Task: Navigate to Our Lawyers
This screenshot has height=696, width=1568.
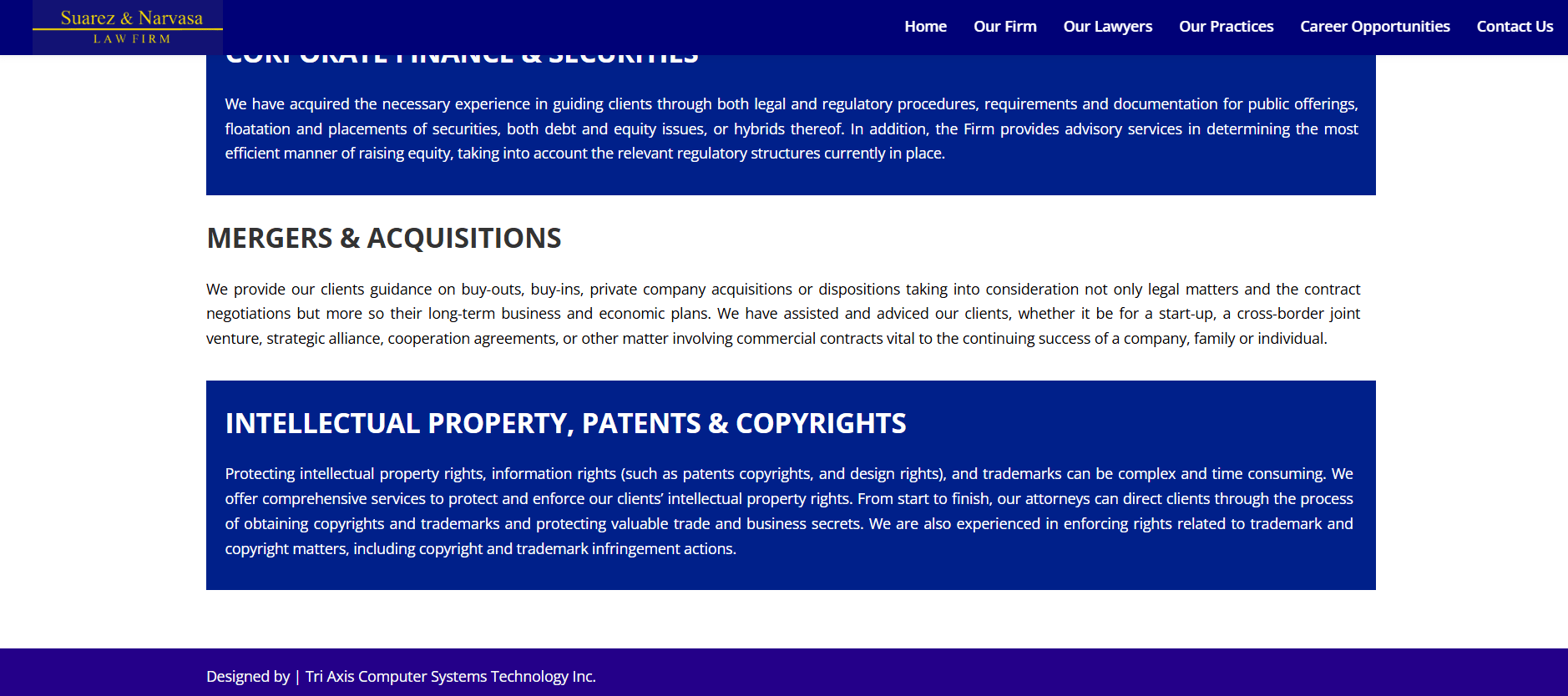Action: tap(1107, 26)
